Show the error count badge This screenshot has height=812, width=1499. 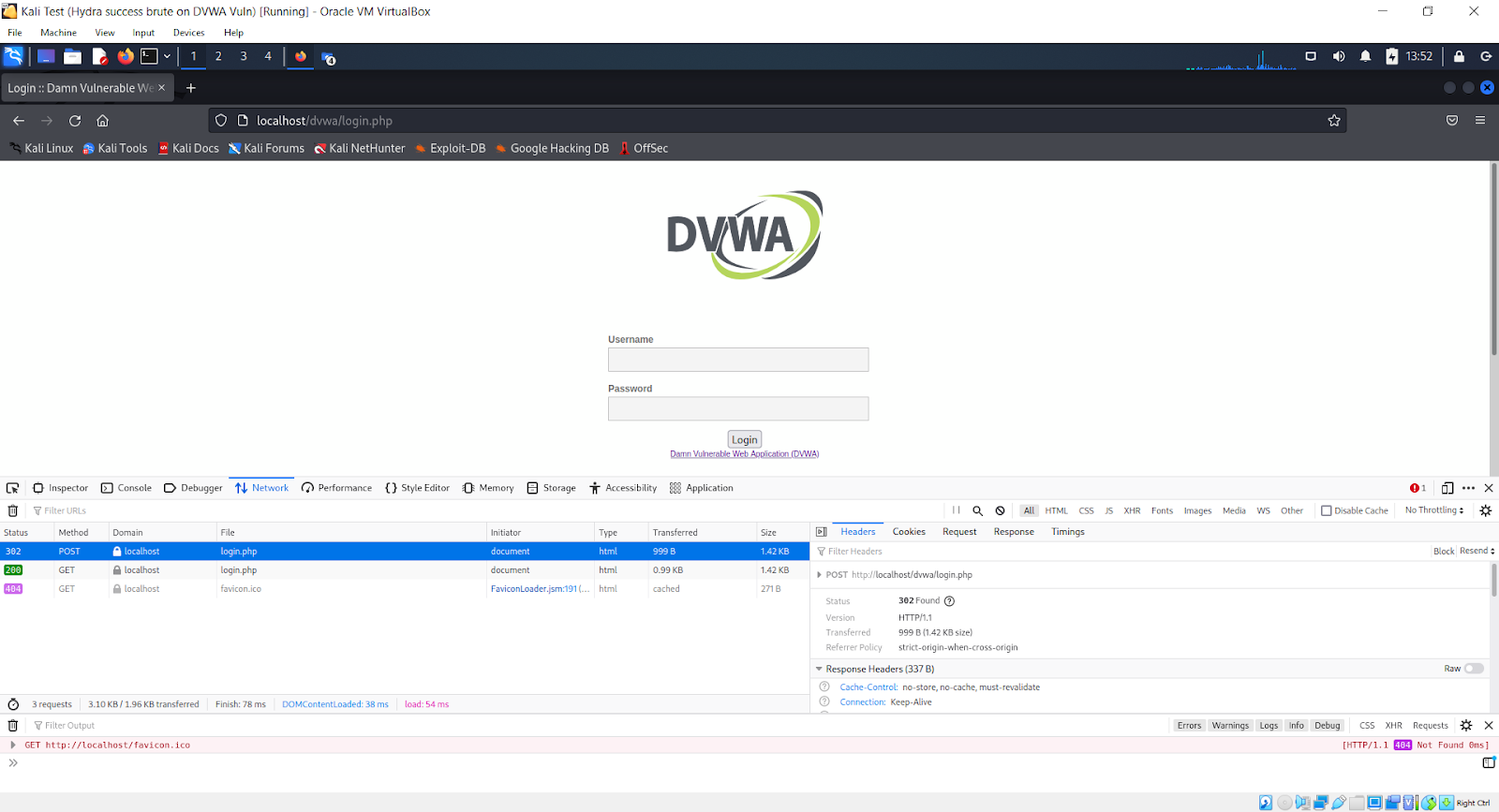[1417, 488]
